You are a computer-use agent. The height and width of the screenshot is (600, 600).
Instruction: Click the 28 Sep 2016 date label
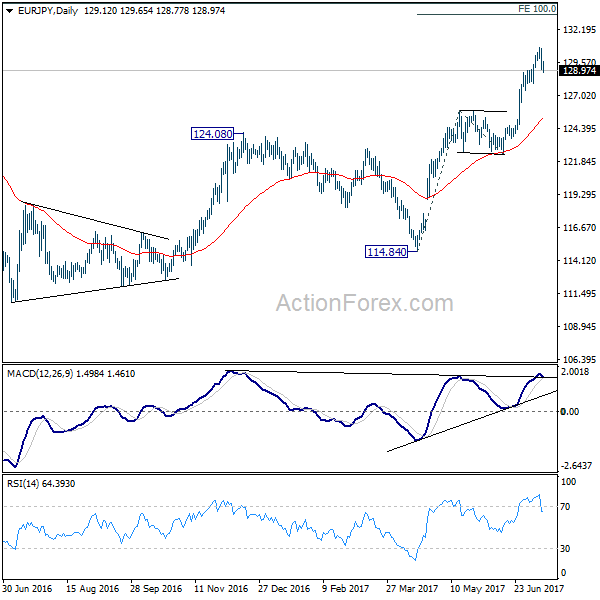156,588
